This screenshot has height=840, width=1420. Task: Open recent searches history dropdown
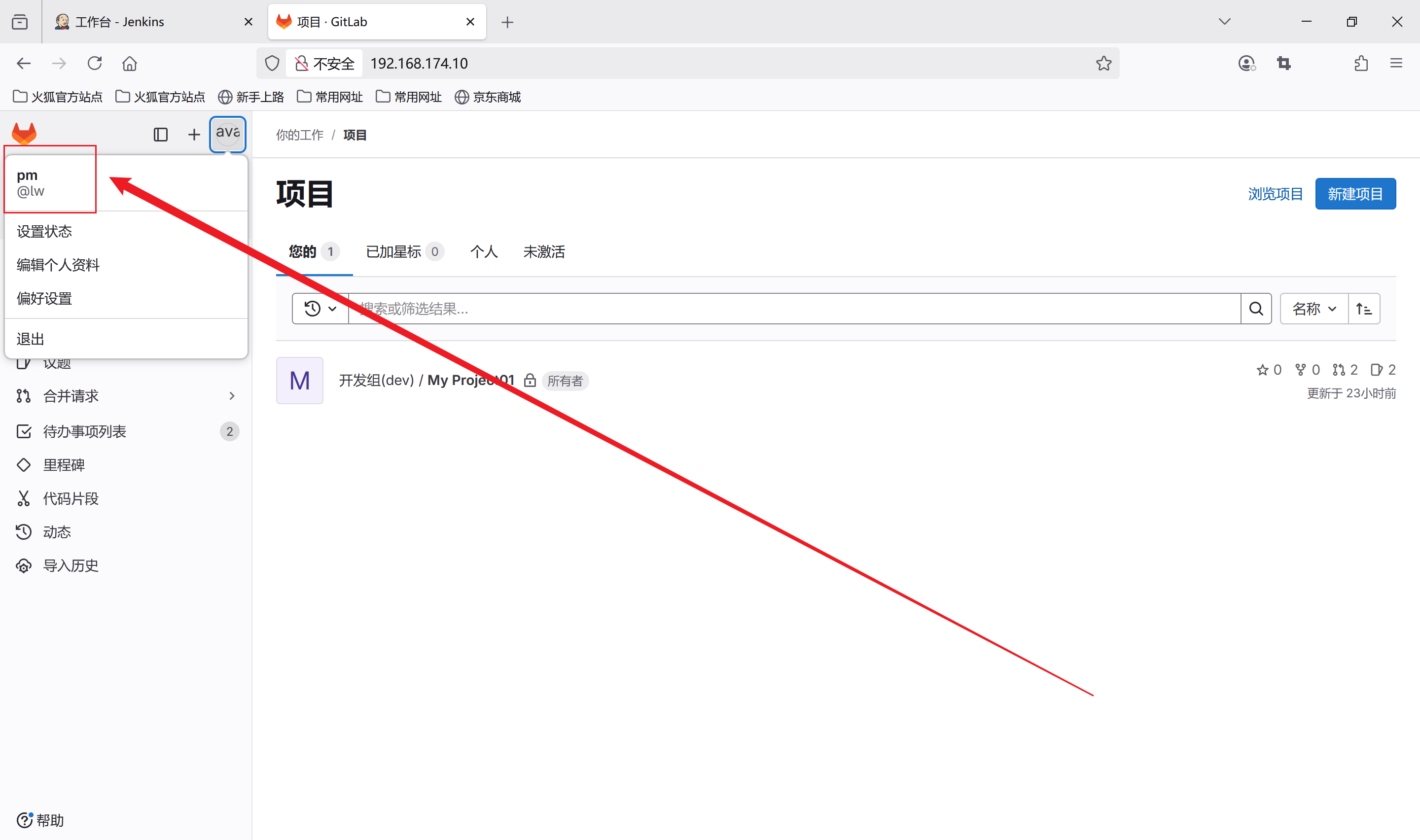[x=320, y=309]
